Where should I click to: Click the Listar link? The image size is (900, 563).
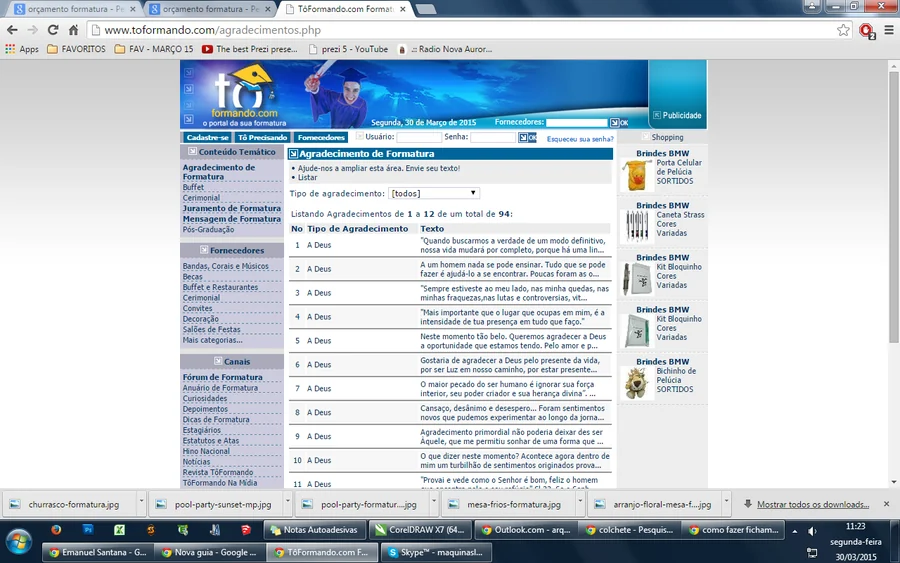[x=307, y=177]
